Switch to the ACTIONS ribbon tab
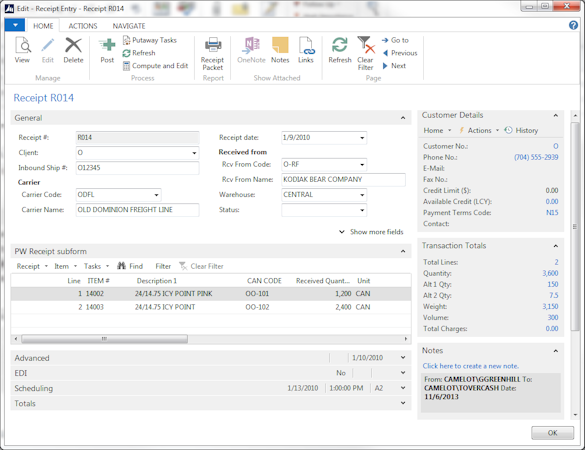Viewport: 585px width, 450px height. pyautogui.click(x=83, y=26)
